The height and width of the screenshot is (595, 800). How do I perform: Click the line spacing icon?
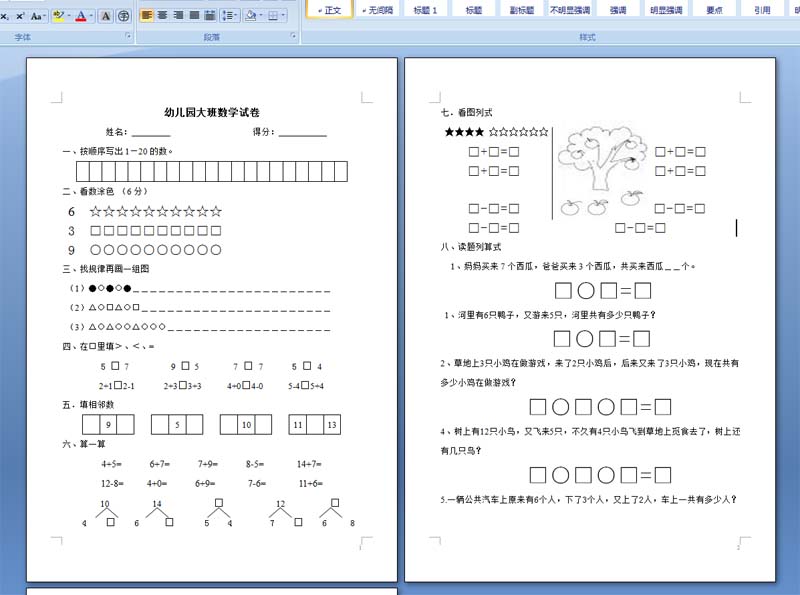(227, 15)
